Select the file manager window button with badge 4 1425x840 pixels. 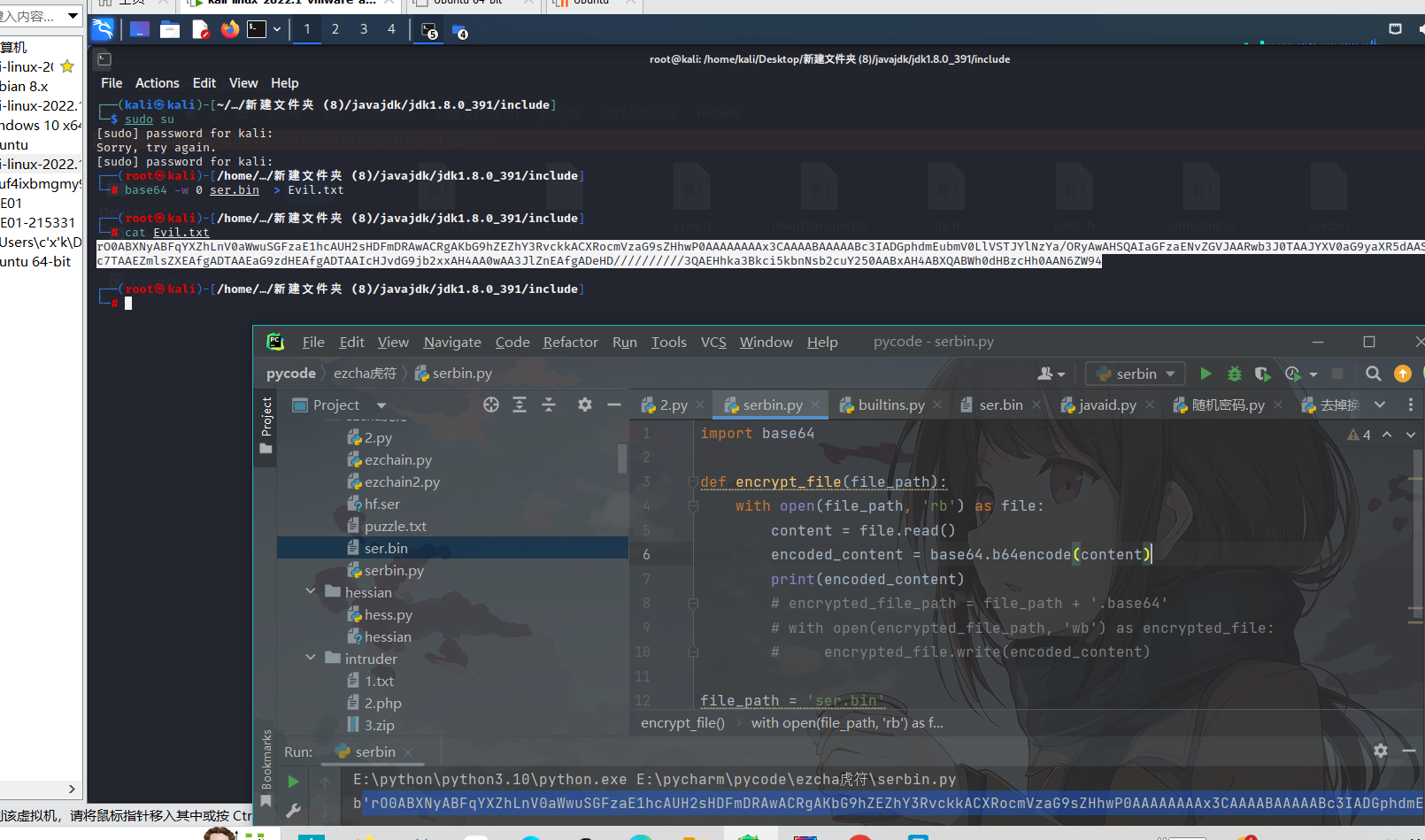[x=460, y=31]
